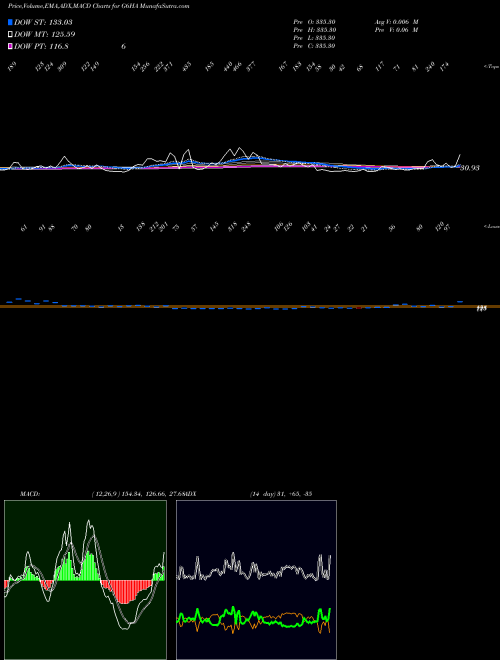Click the magenta DOW PT legend swatch
This screenshot has height=660, width=500.
(10, 46)
